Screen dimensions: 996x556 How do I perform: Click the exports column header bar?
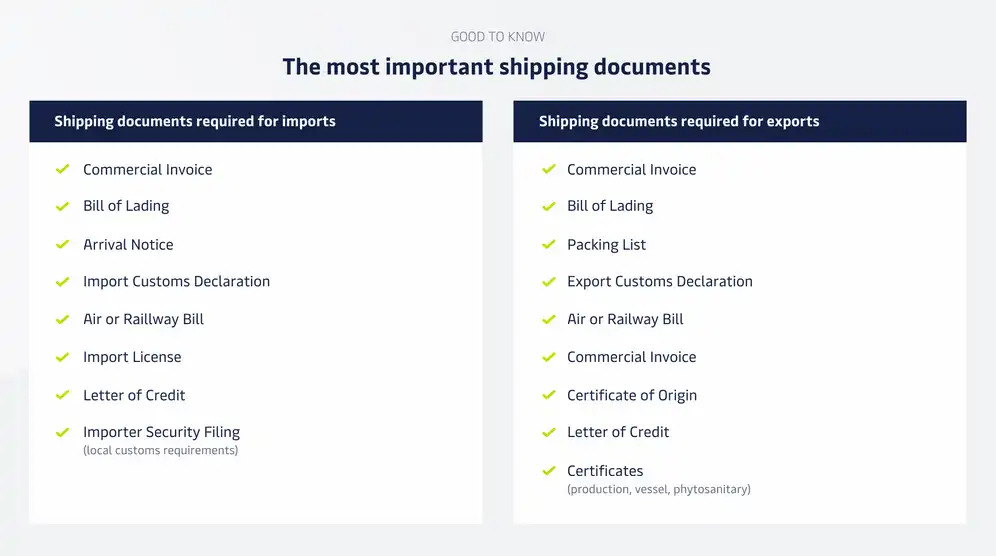pos(740,121)
